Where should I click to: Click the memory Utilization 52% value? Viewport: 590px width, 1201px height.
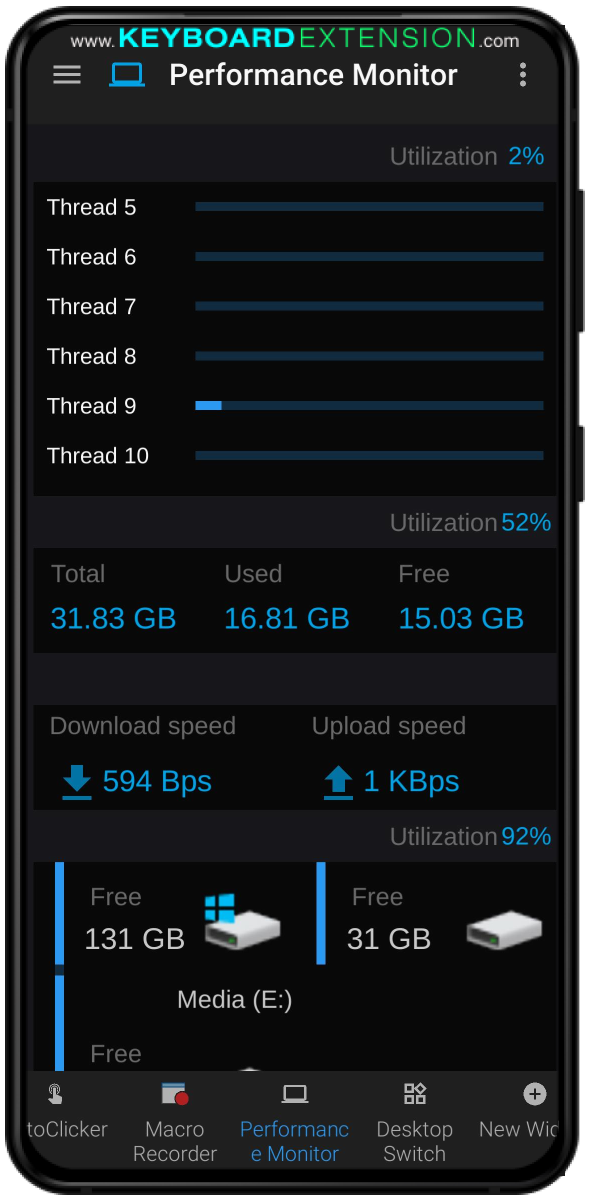click(x=527, y=522)
